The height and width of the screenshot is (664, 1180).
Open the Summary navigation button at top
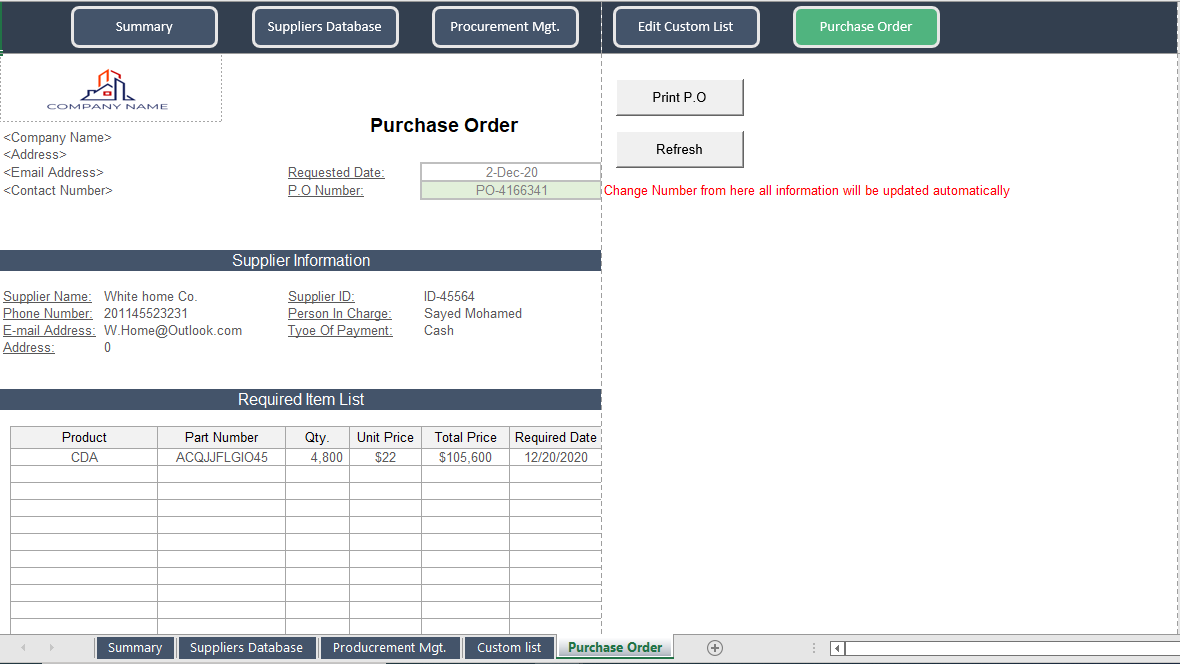(x=144, y=27)
